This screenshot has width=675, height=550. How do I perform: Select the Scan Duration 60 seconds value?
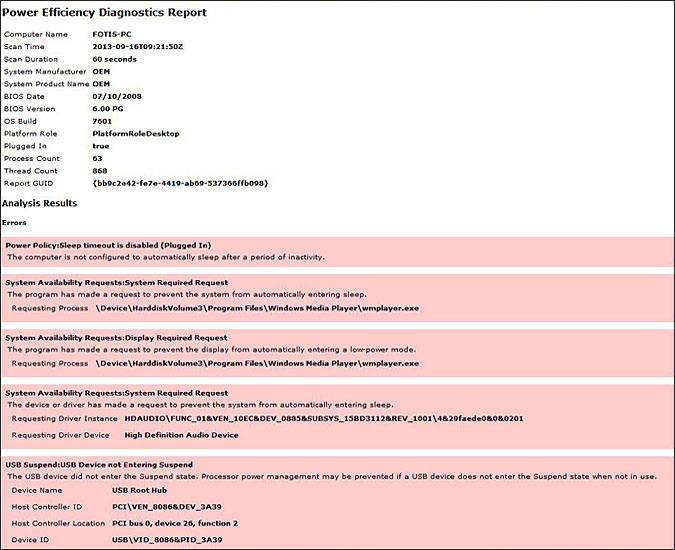(x=115, y=59)
